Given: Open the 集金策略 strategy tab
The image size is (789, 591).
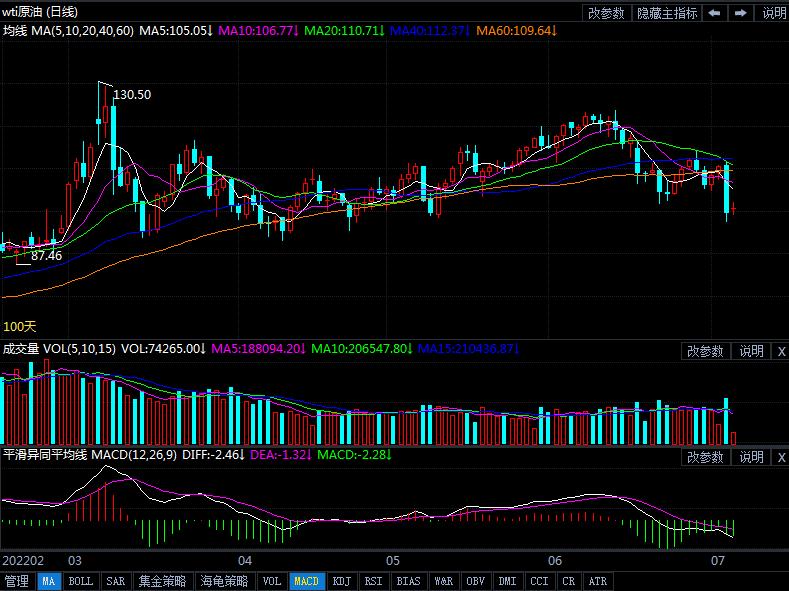Looking at the screenshot, I should point(162,581).
